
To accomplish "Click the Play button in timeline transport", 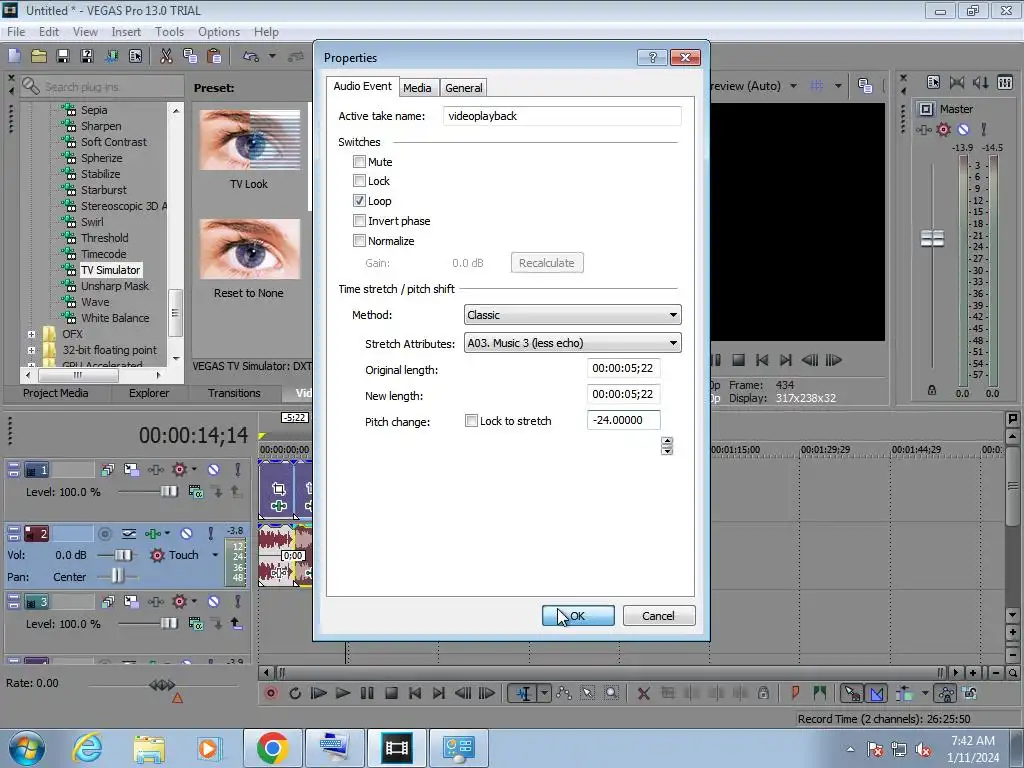I will click(x=343, y=693).
